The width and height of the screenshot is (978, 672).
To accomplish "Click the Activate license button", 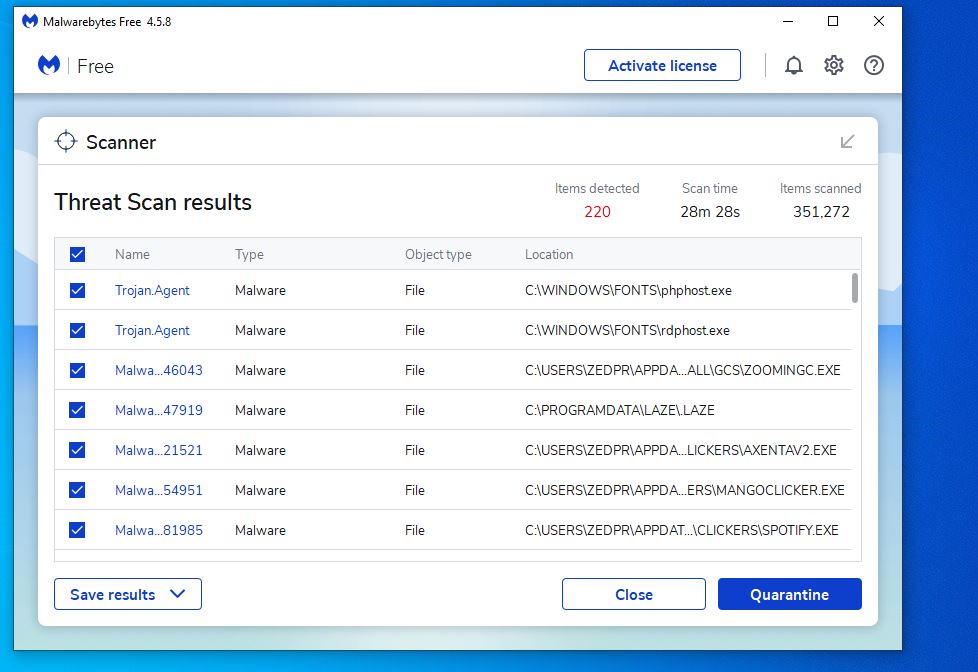I will [662, 66].
